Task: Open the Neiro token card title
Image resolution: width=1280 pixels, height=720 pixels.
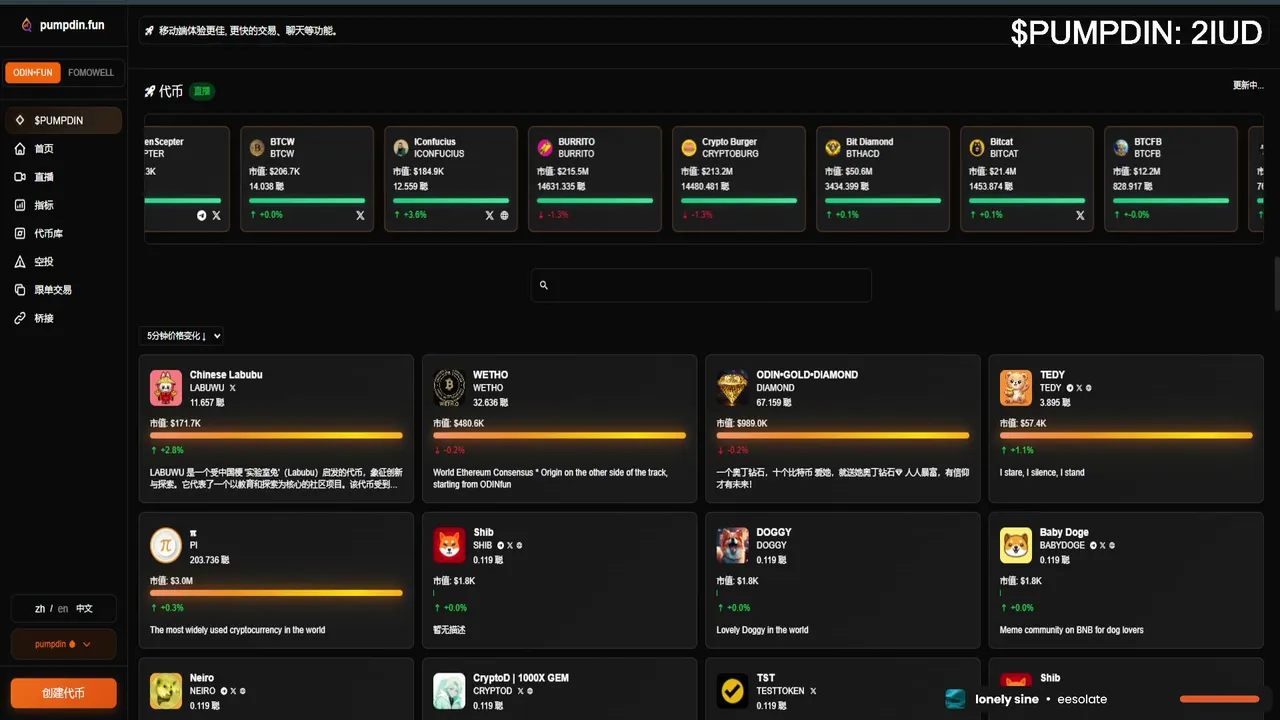Action: pyautogui.click(x=202, y=678)
